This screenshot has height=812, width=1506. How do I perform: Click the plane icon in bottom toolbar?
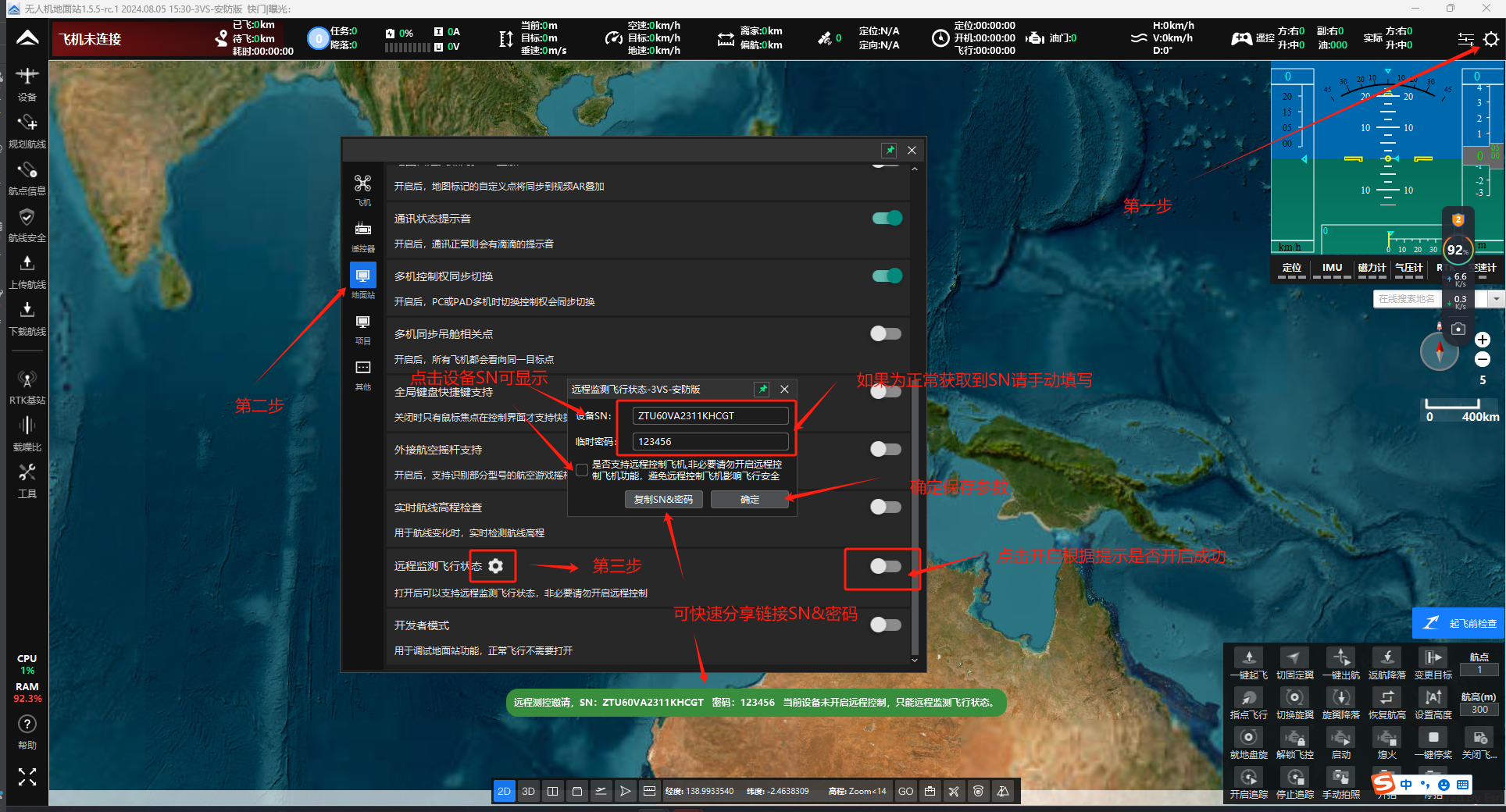(954, 791)
